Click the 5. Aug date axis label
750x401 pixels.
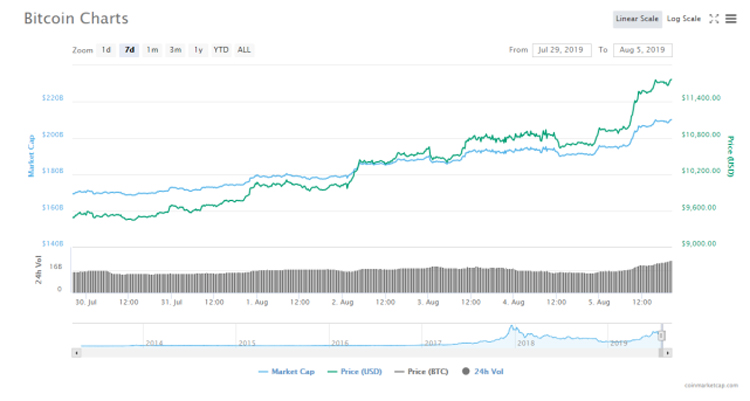599,302
